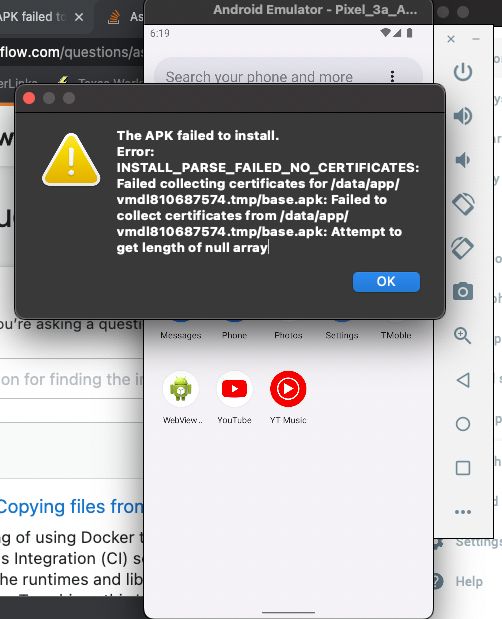502x619 pixels.
Task: Minimize the emulator toolbar with the dash icon
Action: click(x=476, y=39)
